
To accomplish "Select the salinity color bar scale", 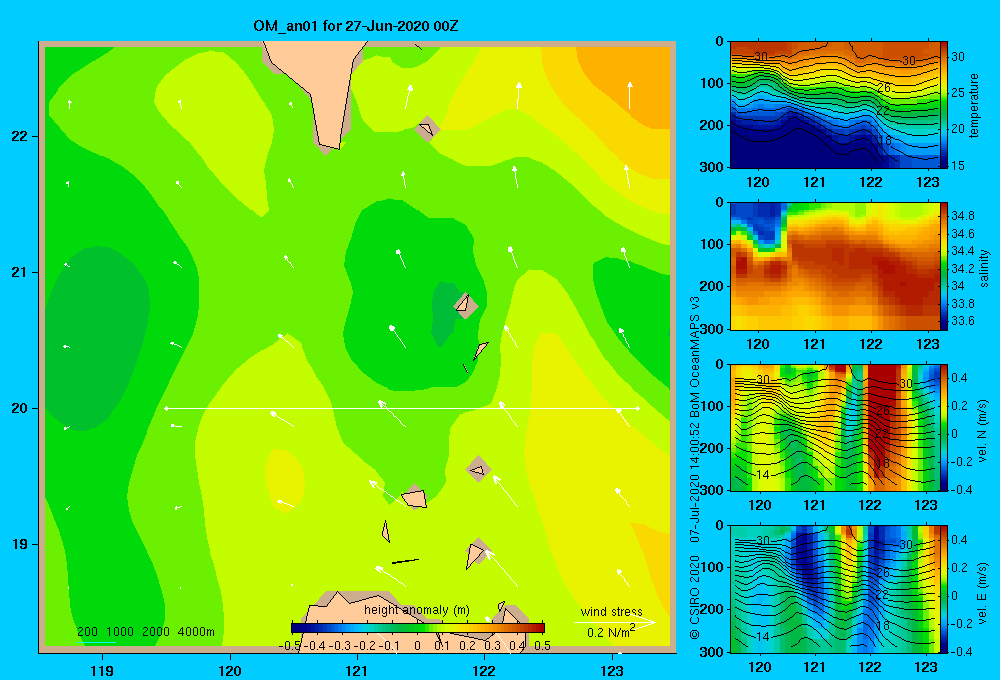I will click(x=945, y=266).
